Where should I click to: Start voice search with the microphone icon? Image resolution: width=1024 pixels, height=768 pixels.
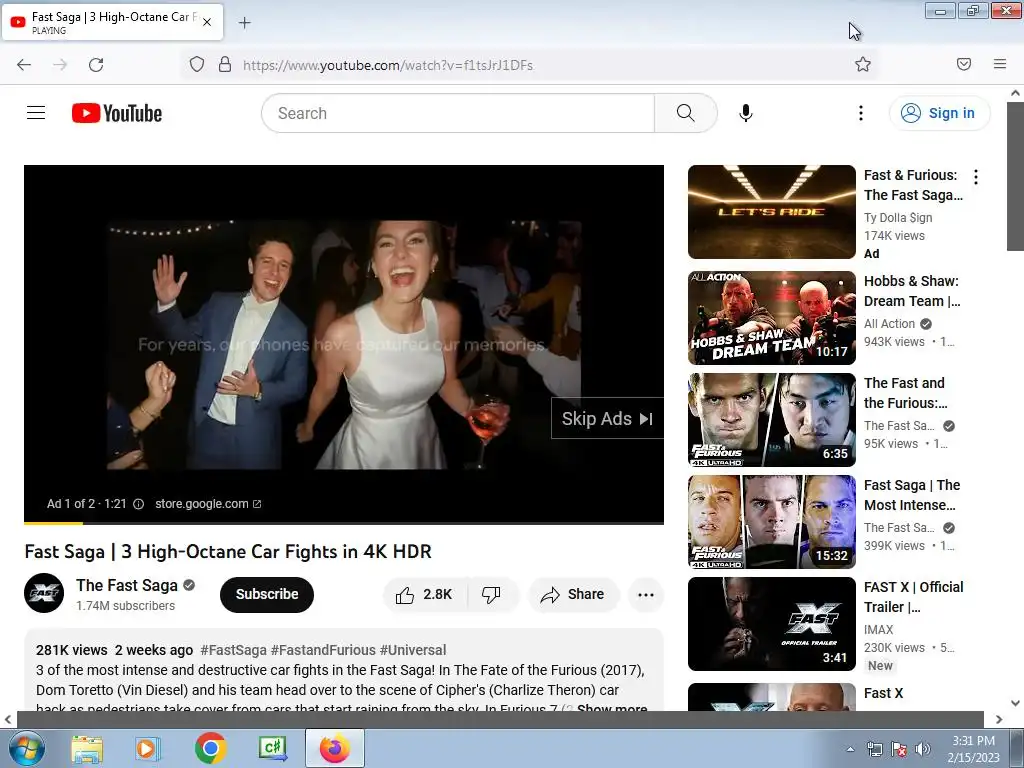[x=746, y=113]
